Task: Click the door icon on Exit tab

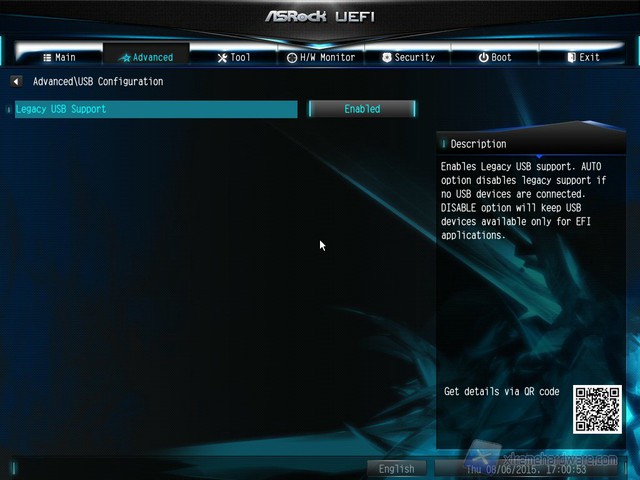Action: point(571,58)
